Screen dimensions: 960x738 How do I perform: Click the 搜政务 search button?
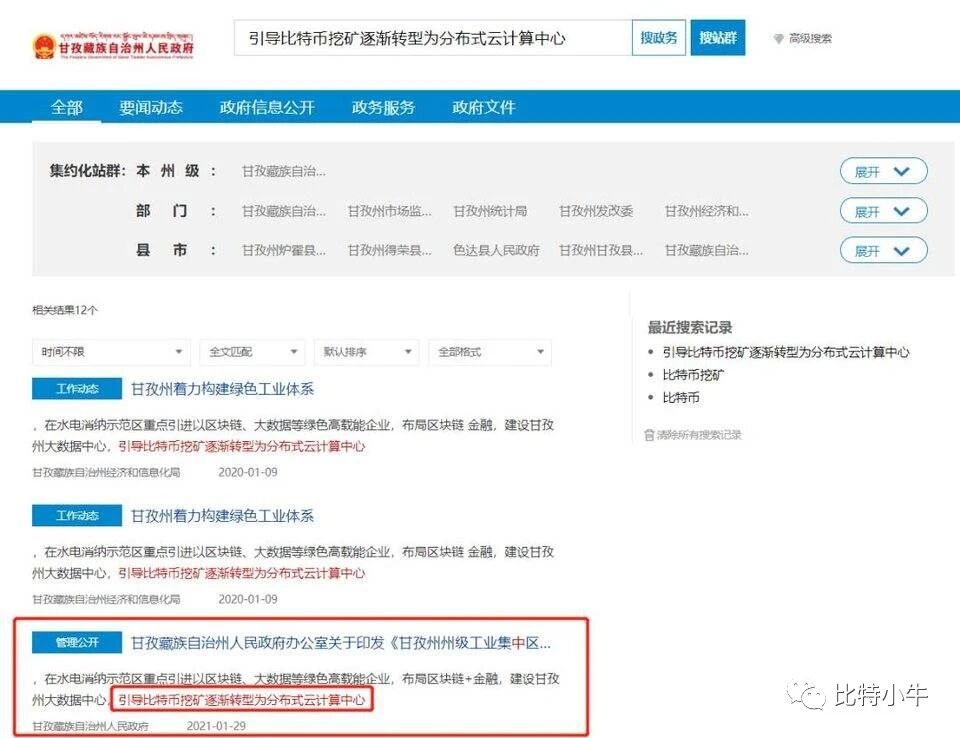click(x=659, y=38)
